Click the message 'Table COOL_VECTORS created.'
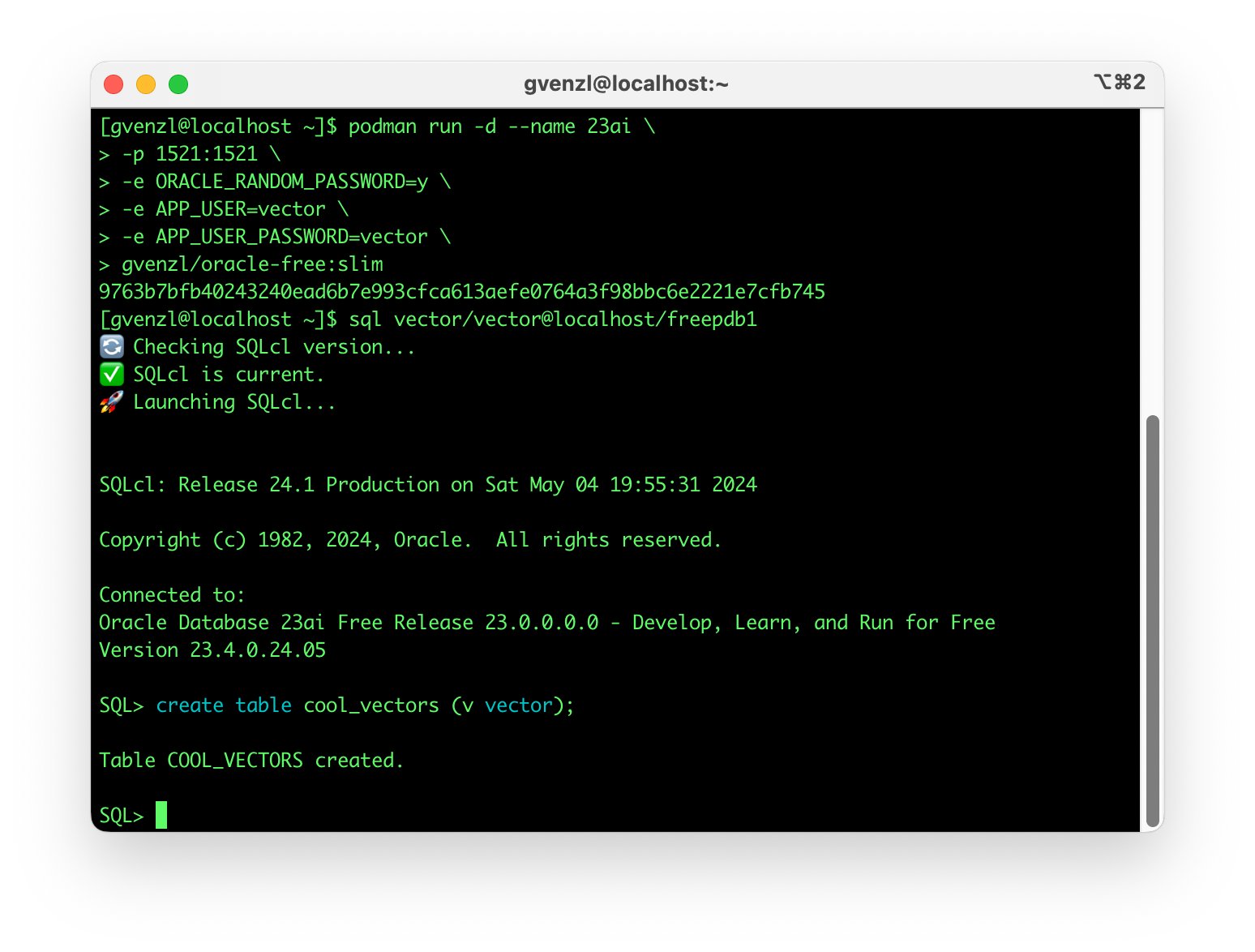The image size is (1255, 952). click(251, 761)
